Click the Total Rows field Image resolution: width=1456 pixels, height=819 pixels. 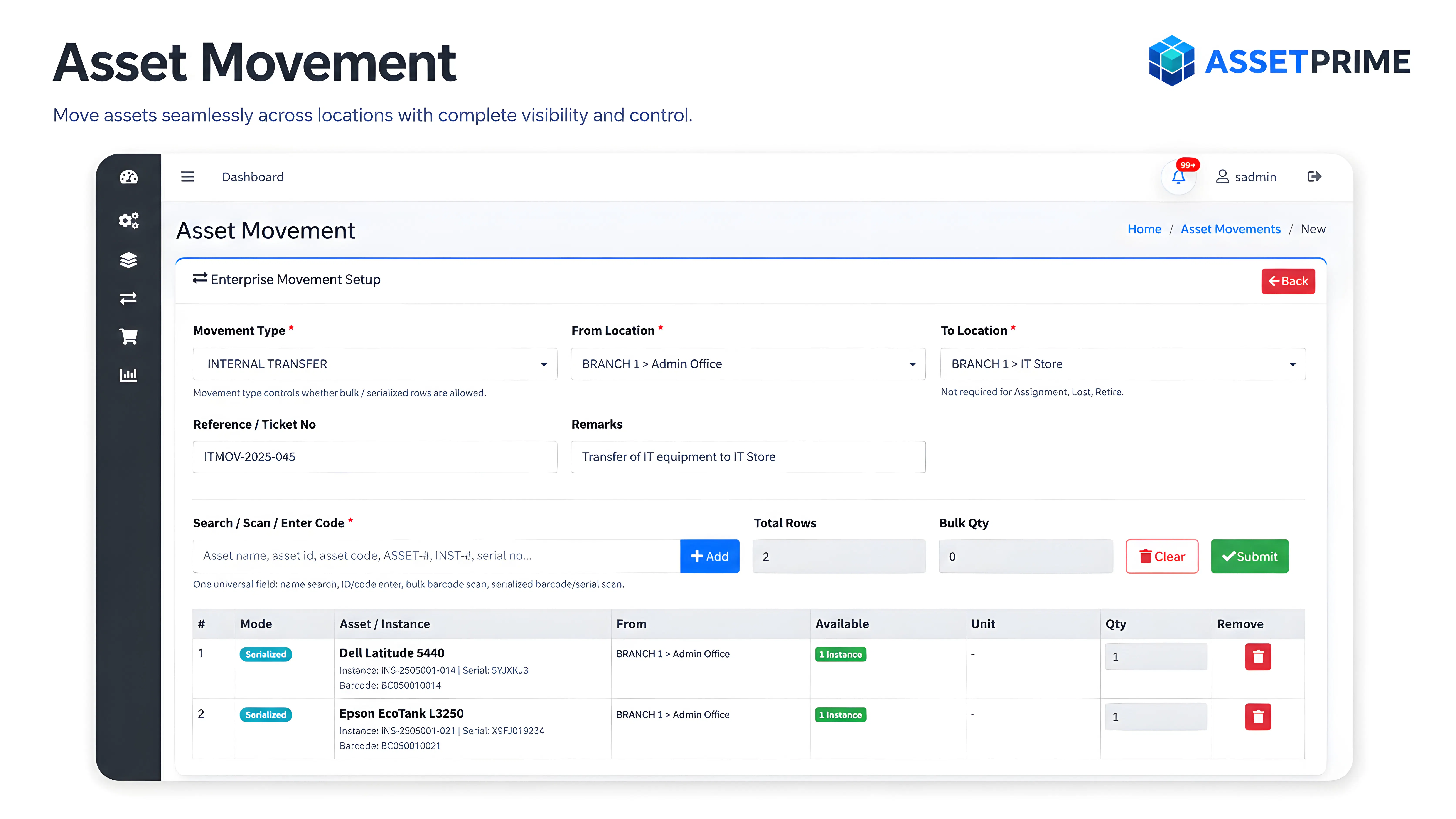[x=839, y=556]
